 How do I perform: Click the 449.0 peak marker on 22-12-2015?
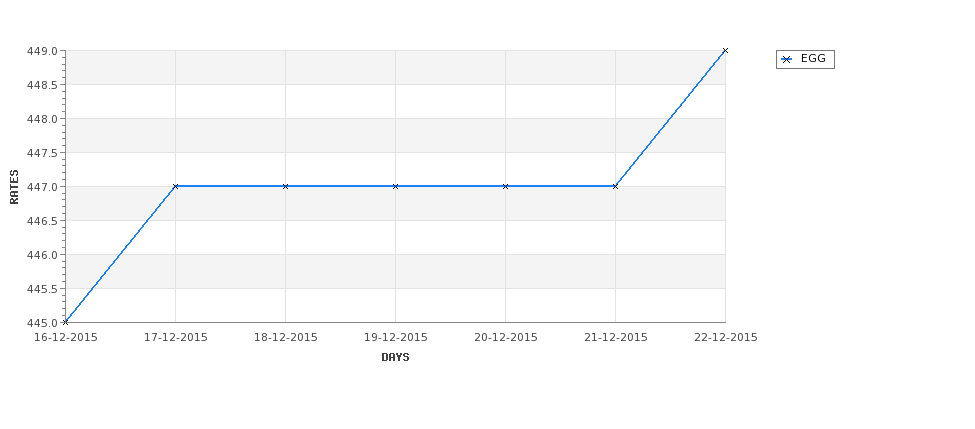click(x=725, y=51)
